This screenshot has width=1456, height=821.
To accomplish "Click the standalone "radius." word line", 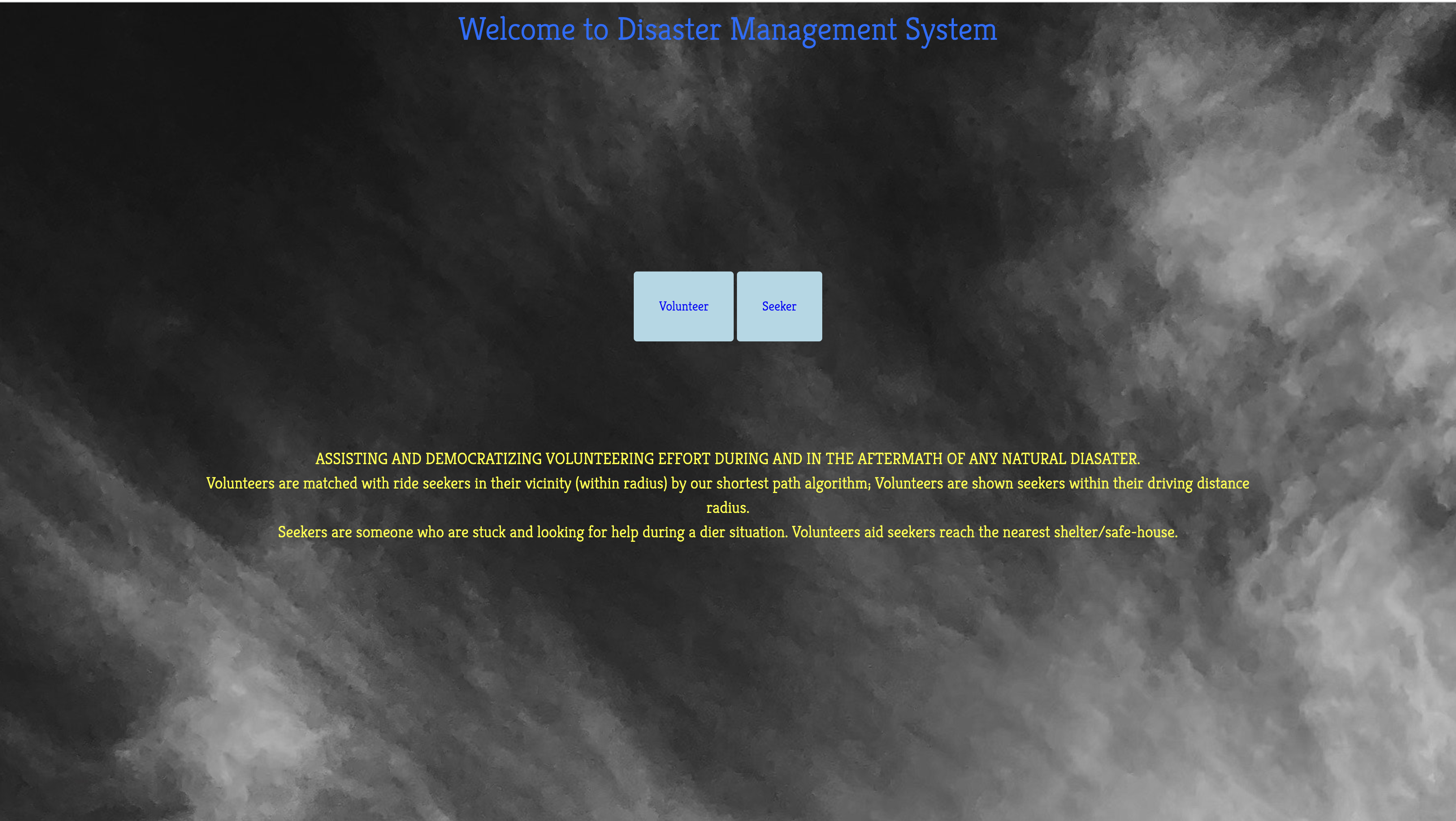I will [x=728, y=508].
